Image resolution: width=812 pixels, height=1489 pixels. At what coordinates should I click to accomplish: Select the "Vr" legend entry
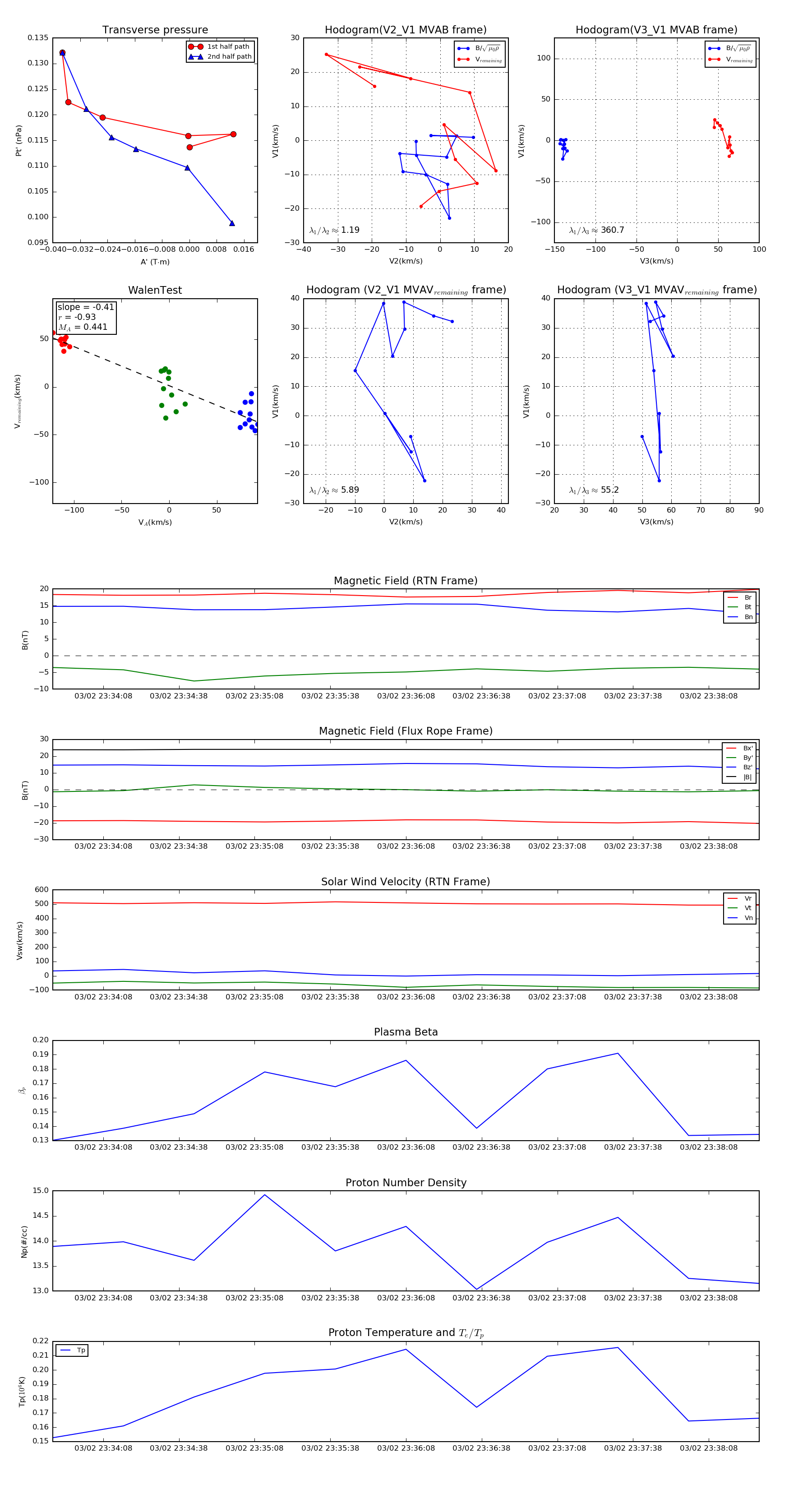(740, 898)
